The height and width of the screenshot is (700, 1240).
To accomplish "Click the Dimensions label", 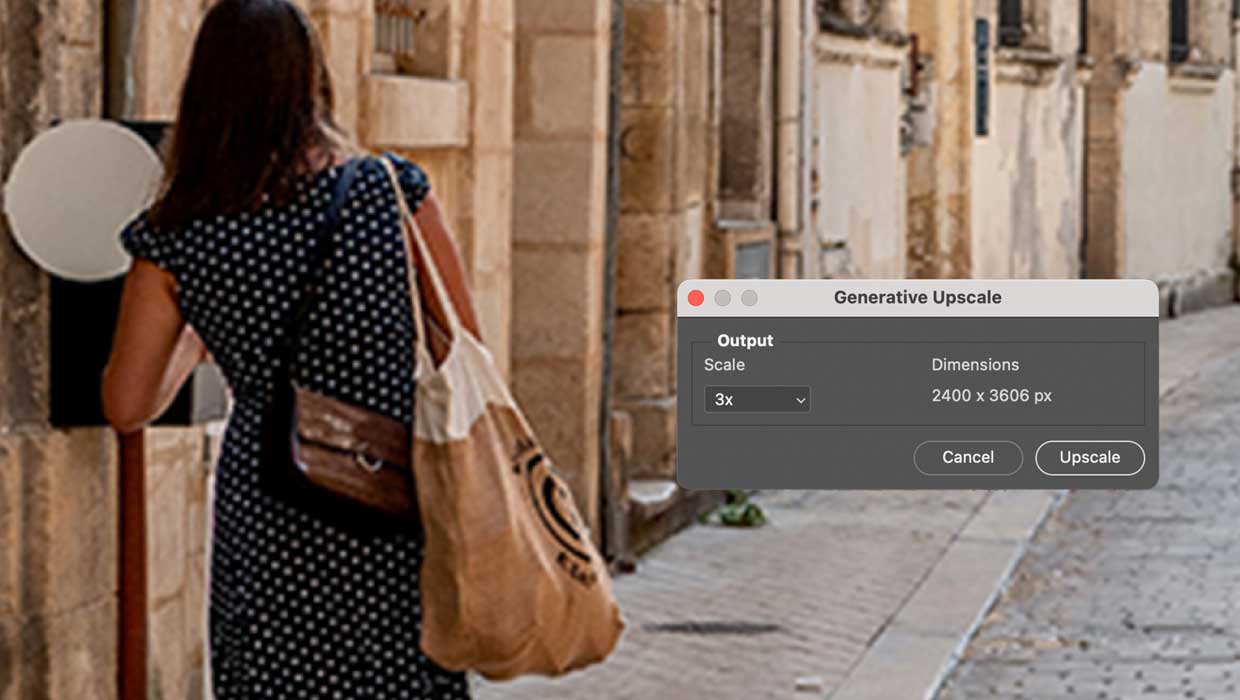I will point(975,365).
